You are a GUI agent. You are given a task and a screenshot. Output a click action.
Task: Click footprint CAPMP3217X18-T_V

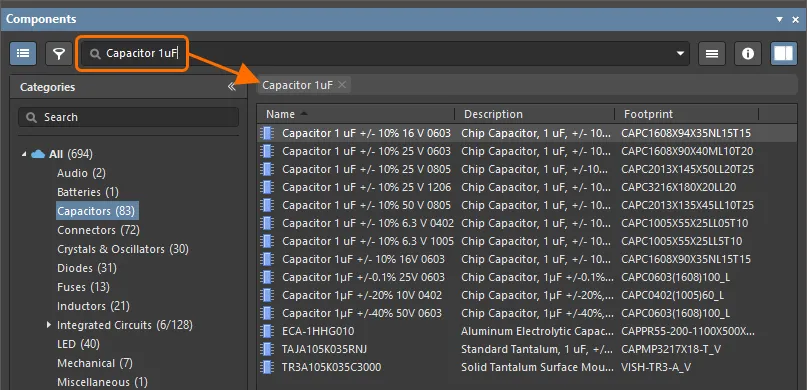pos(671,349)
